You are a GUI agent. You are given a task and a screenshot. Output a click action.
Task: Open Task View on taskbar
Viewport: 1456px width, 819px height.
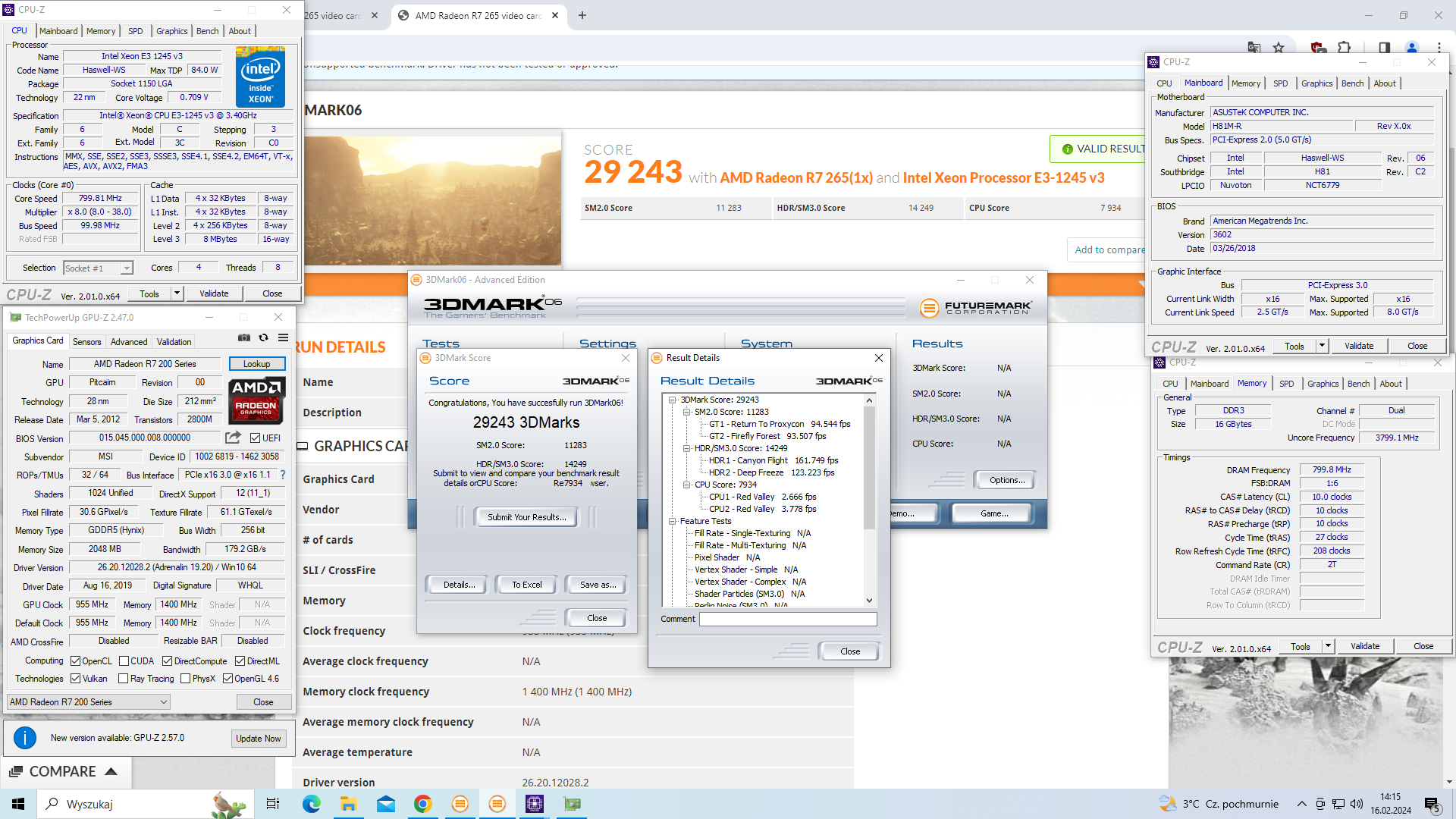click(x=273, y=804)
